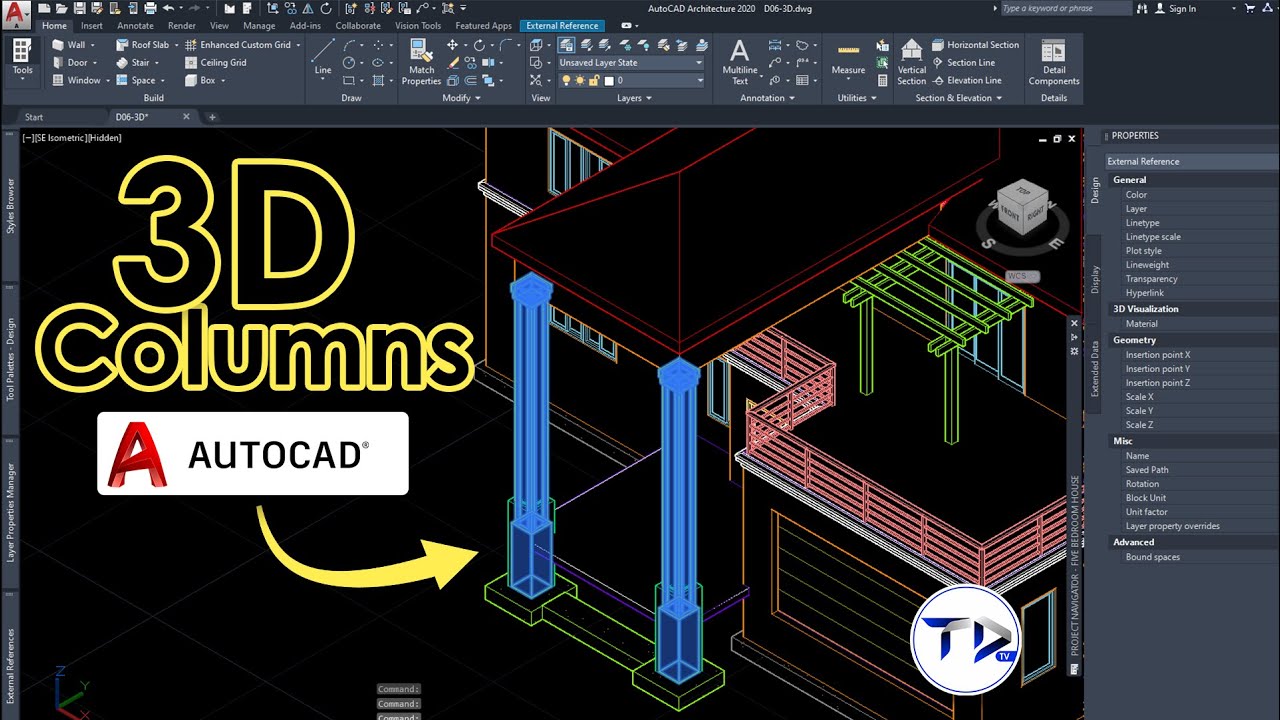Click the Color property row
The width and height of the screenshot is (1280, 720).
pyautogui.click(x=1190, y=195)
